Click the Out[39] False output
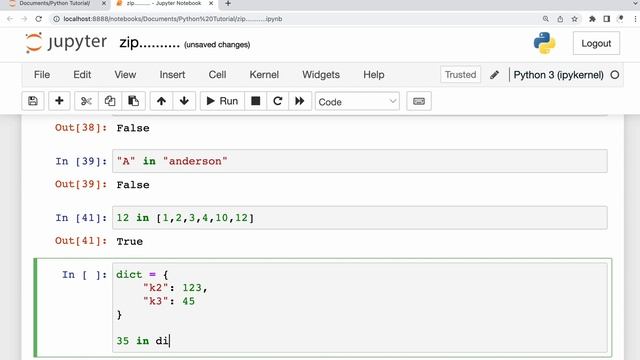 [133, 185]
